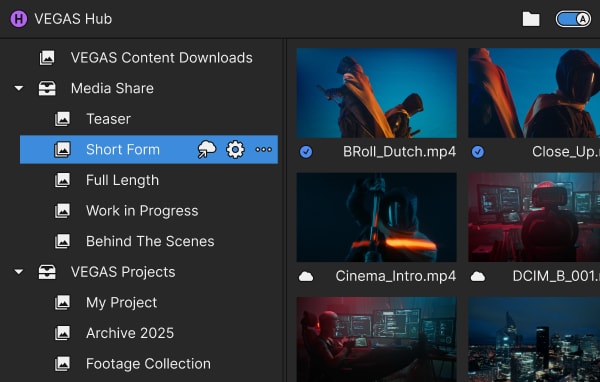Open the Footage Collection entry
The width and height of the screenshot is (600, 382).
coord(148,364)
